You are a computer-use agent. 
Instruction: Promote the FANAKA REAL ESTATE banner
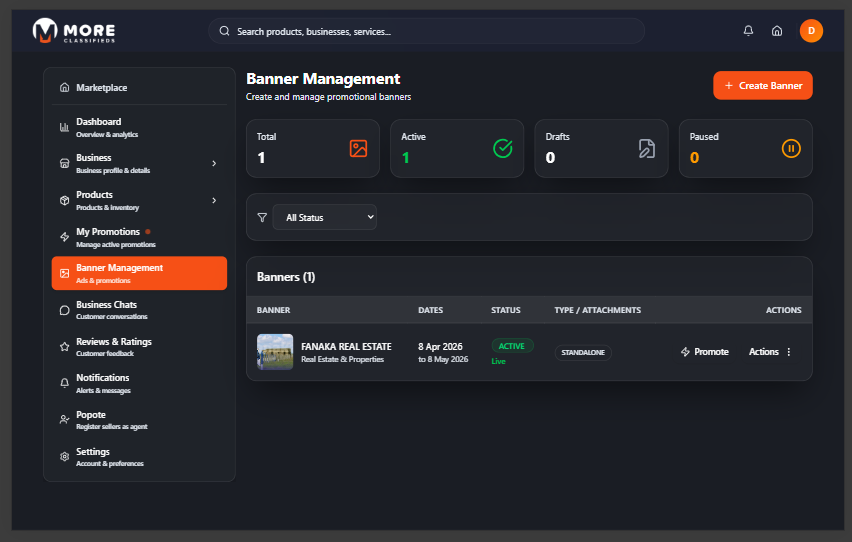[704, 352]
